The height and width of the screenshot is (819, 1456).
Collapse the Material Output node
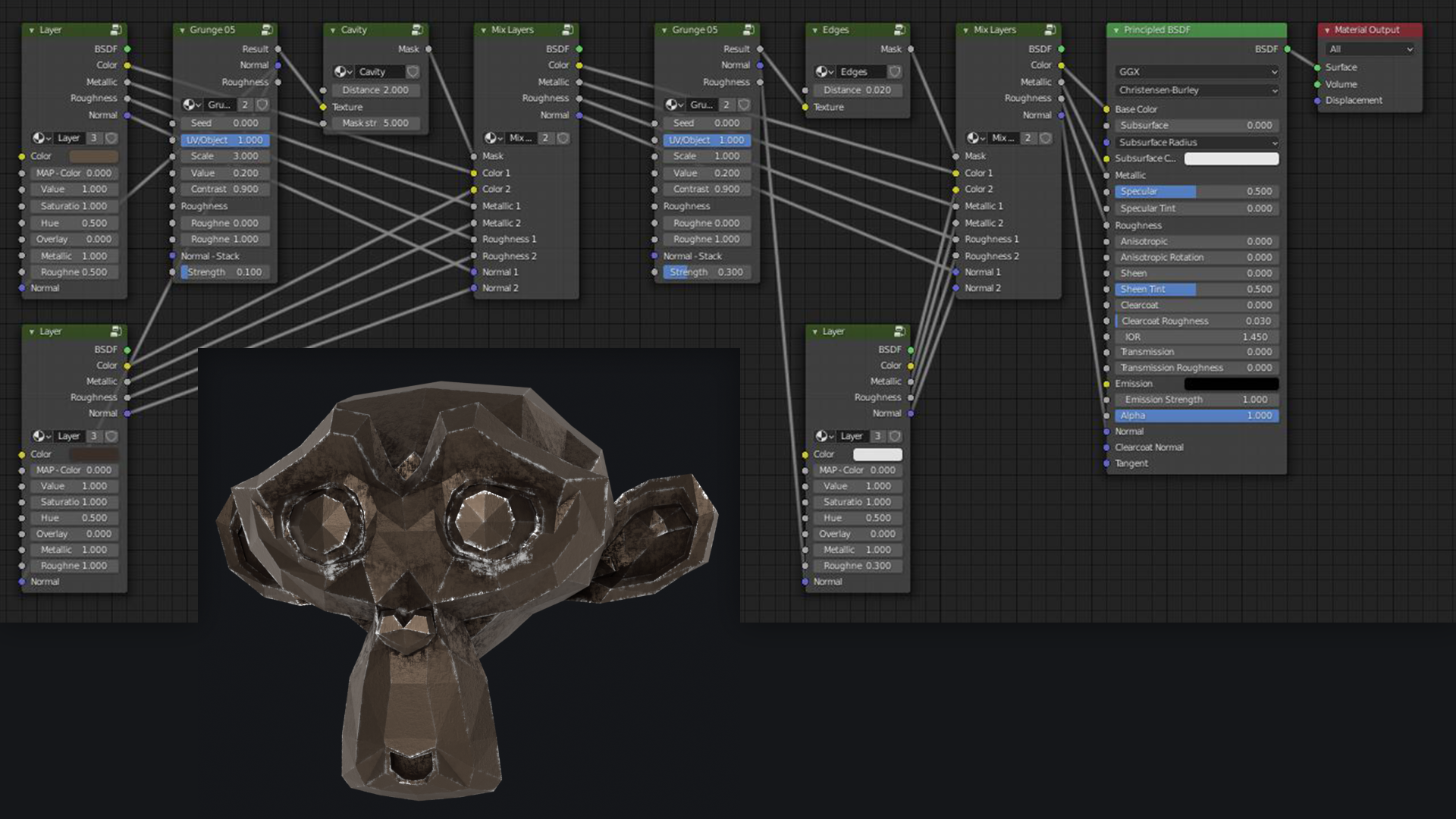pos(1327,30)
